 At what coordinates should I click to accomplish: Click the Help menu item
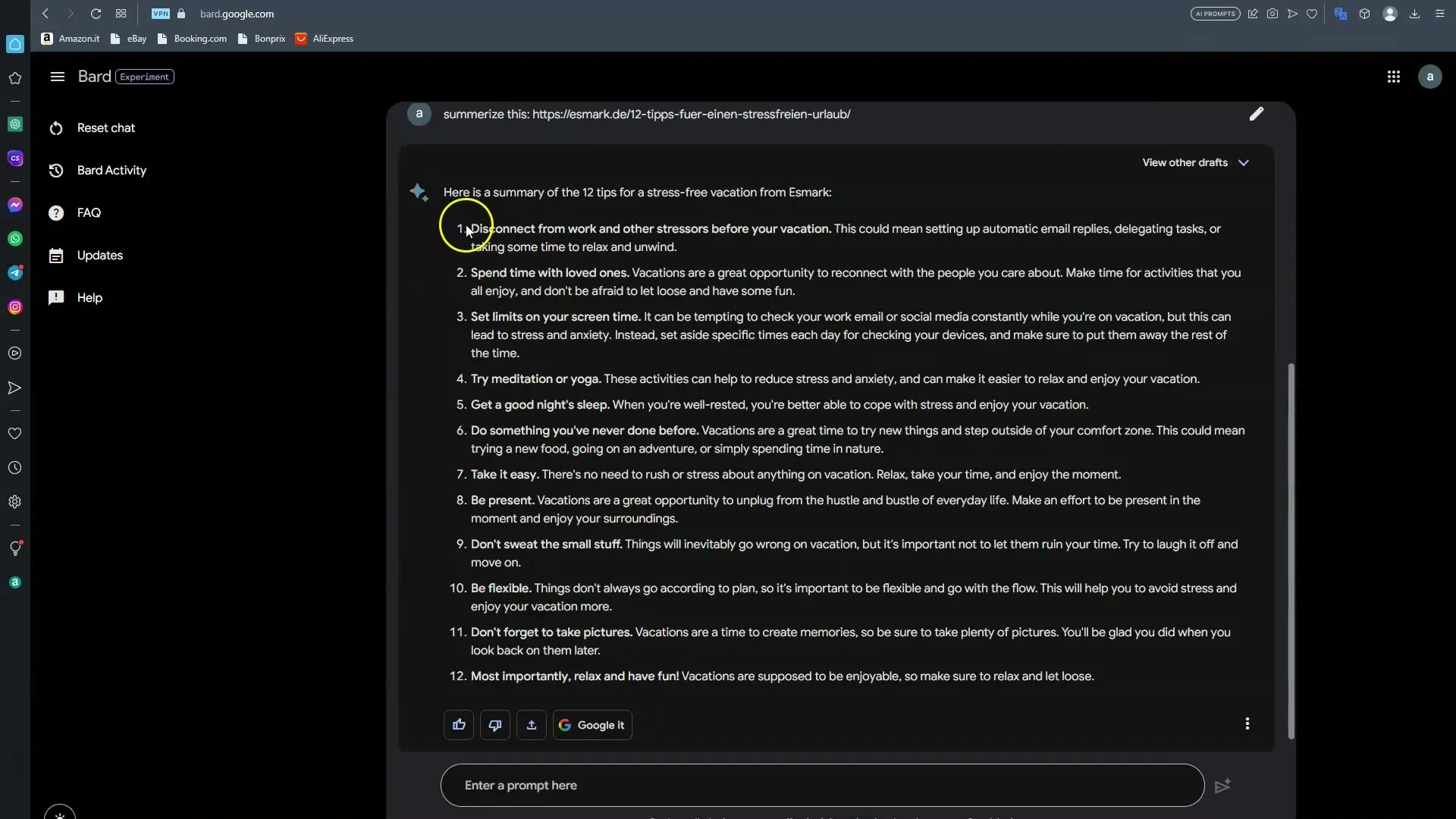[90, 297]
